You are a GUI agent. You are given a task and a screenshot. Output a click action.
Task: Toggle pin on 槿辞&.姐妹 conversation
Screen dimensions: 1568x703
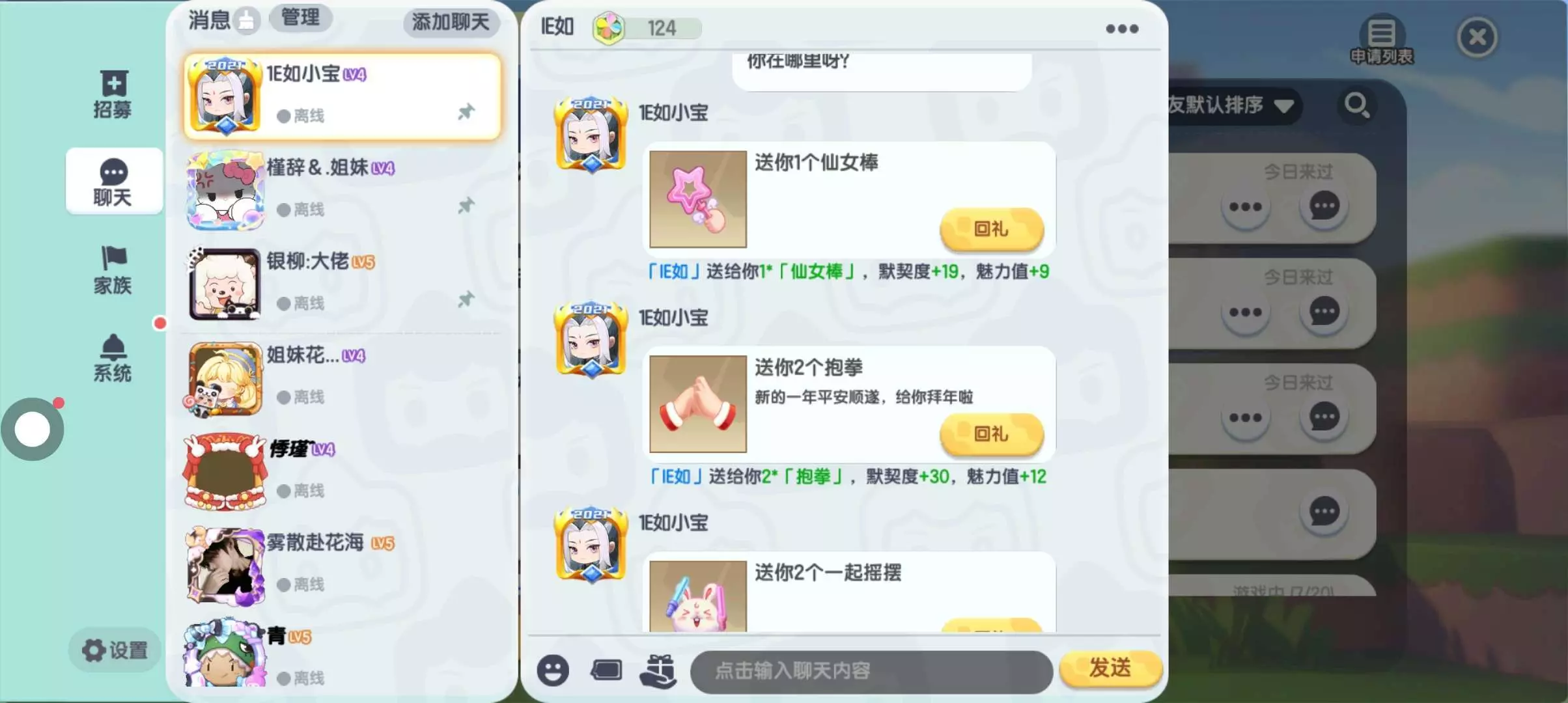(466, 206)
